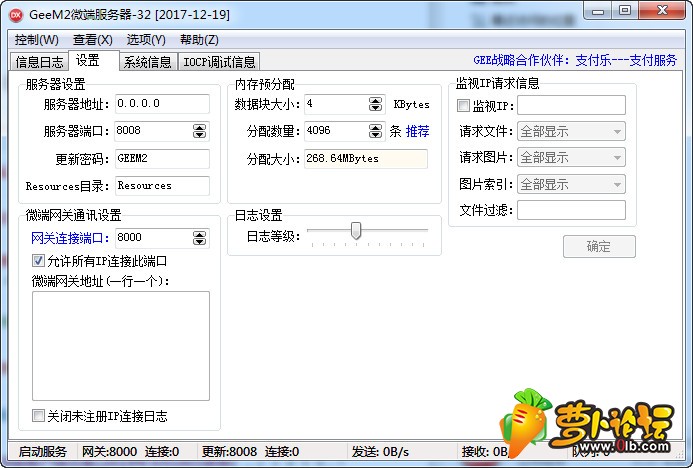Increase 网关连接端口 with the up arrow
The height and width of the screenshot is (468, 693).
pyautogui.click(x=200, y=234)
